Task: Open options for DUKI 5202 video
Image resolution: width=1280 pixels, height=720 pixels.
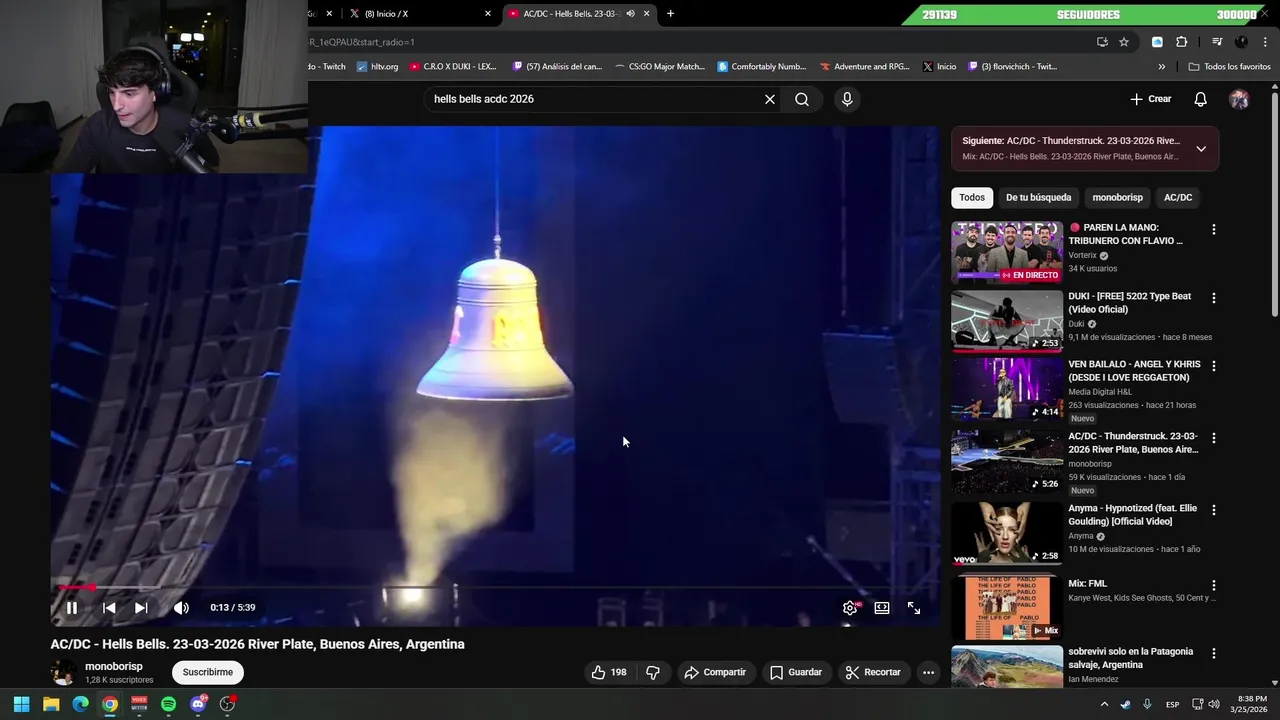Action: (1214, 298)
